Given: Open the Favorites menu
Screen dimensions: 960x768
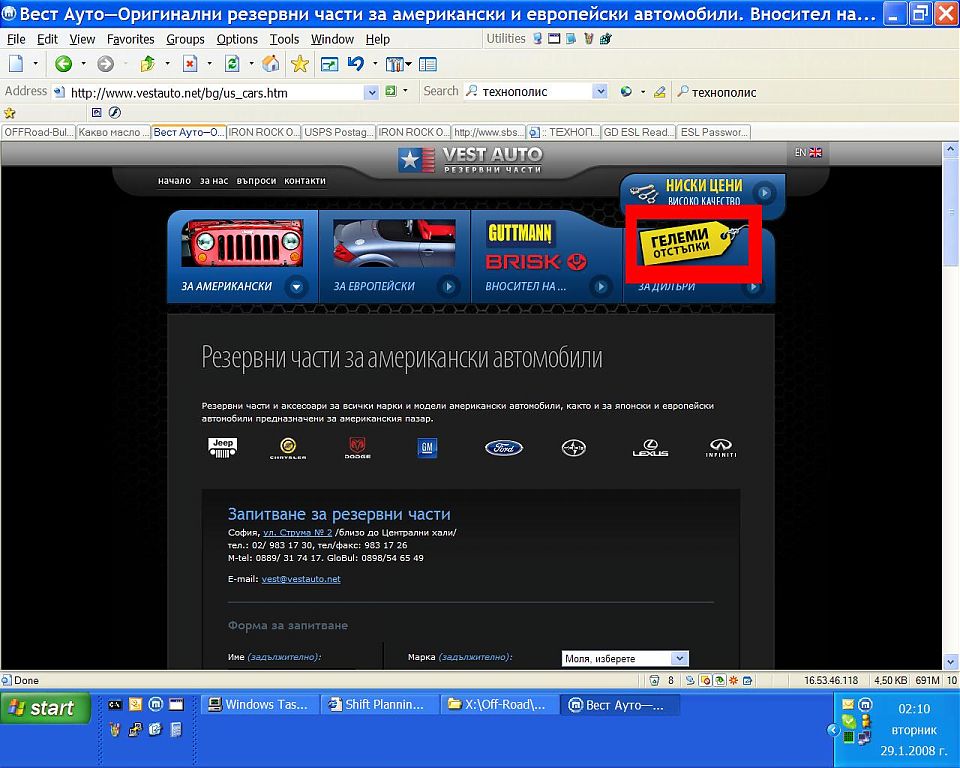Looking at the screenshot, I should pyautogui.click(x=130, y=39).
